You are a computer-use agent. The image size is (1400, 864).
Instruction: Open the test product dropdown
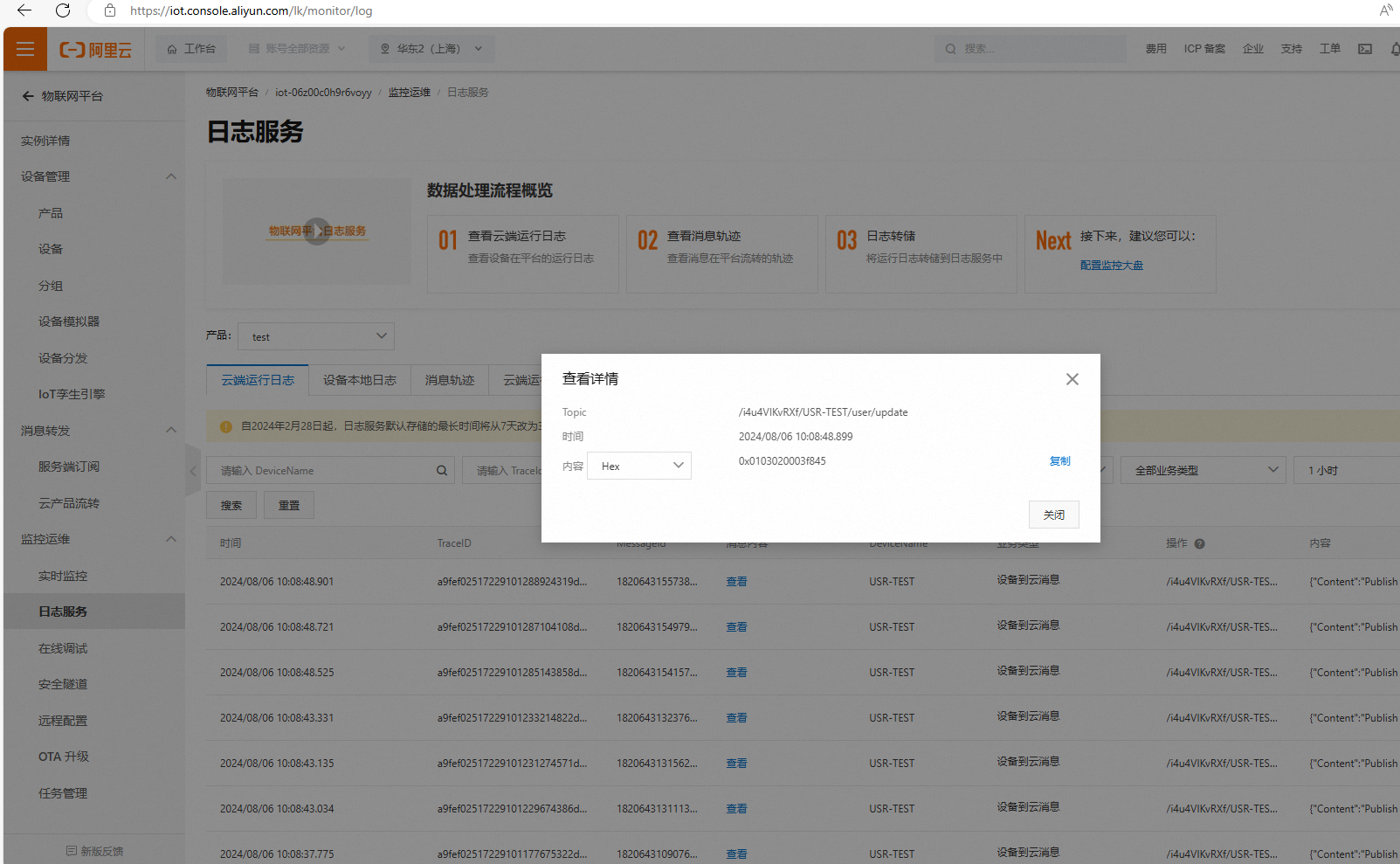[x=316, y=336]
